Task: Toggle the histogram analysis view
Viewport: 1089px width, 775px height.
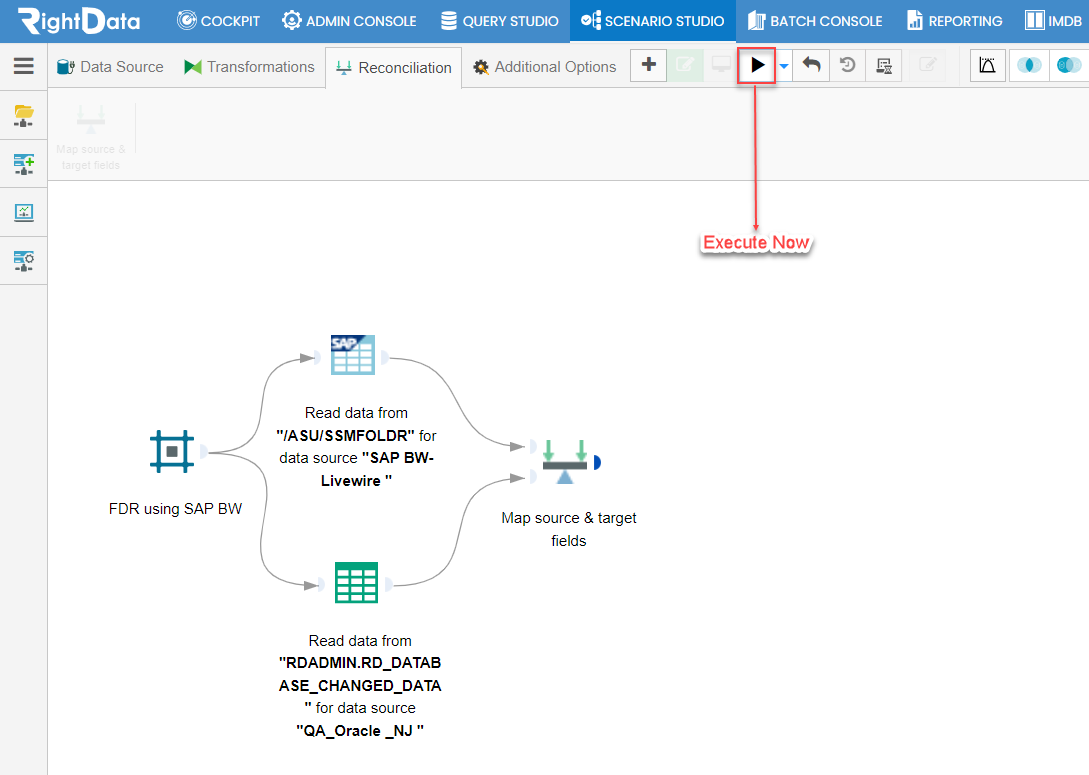Action: [987, 64]
